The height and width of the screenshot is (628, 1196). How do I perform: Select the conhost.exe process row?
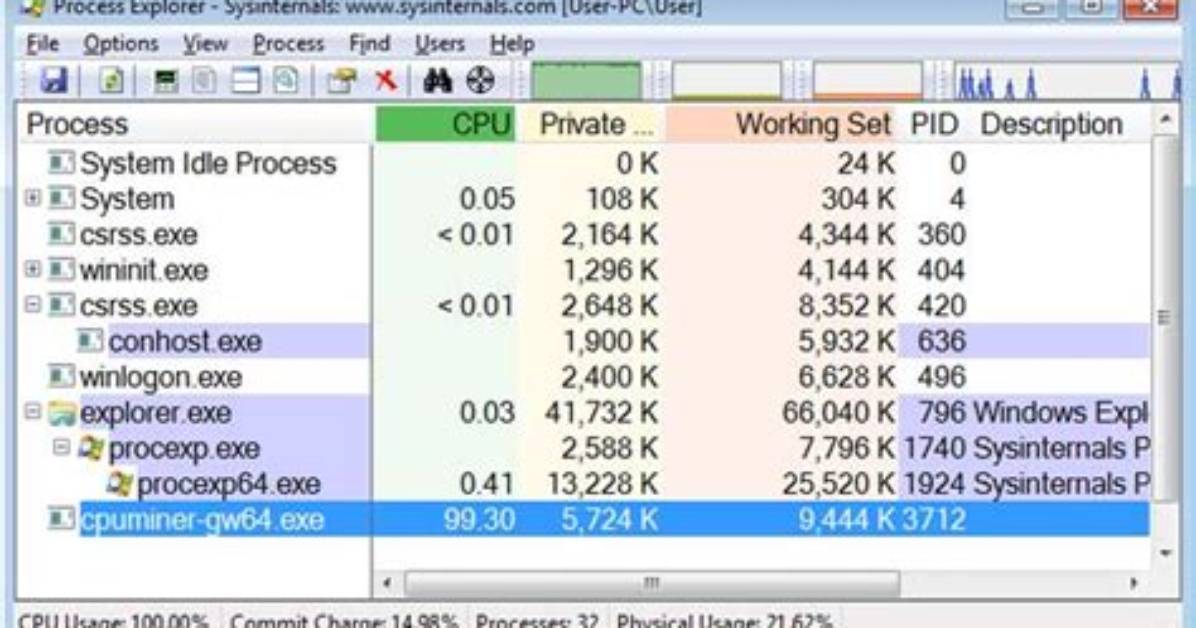click(x=584, y=341)
